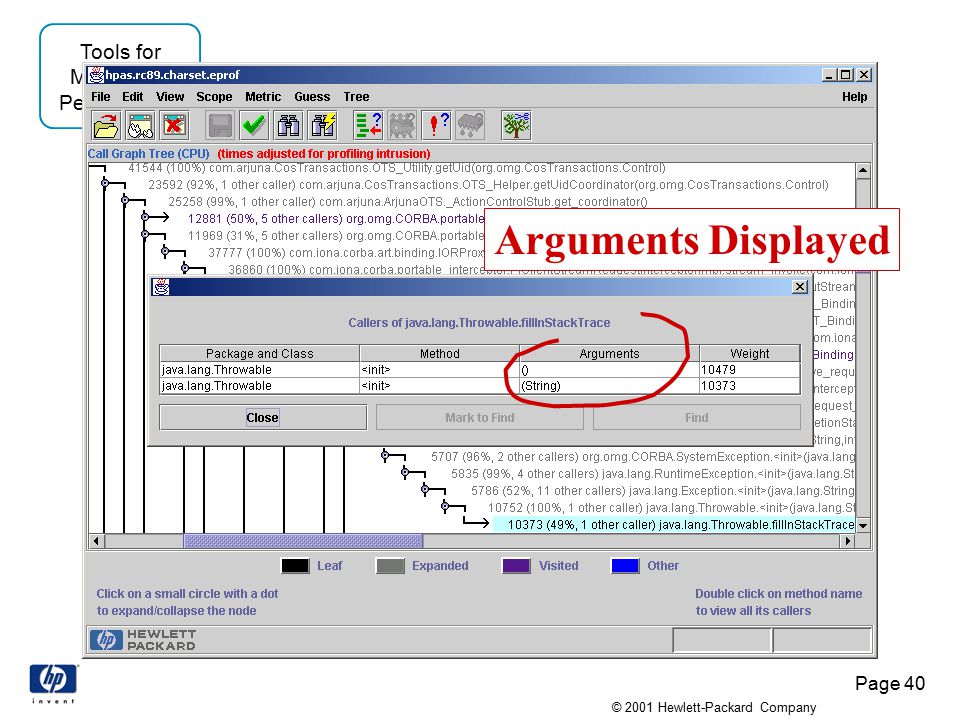
Task: Click the horizontal scrollbar thumb
Action: 303,541
